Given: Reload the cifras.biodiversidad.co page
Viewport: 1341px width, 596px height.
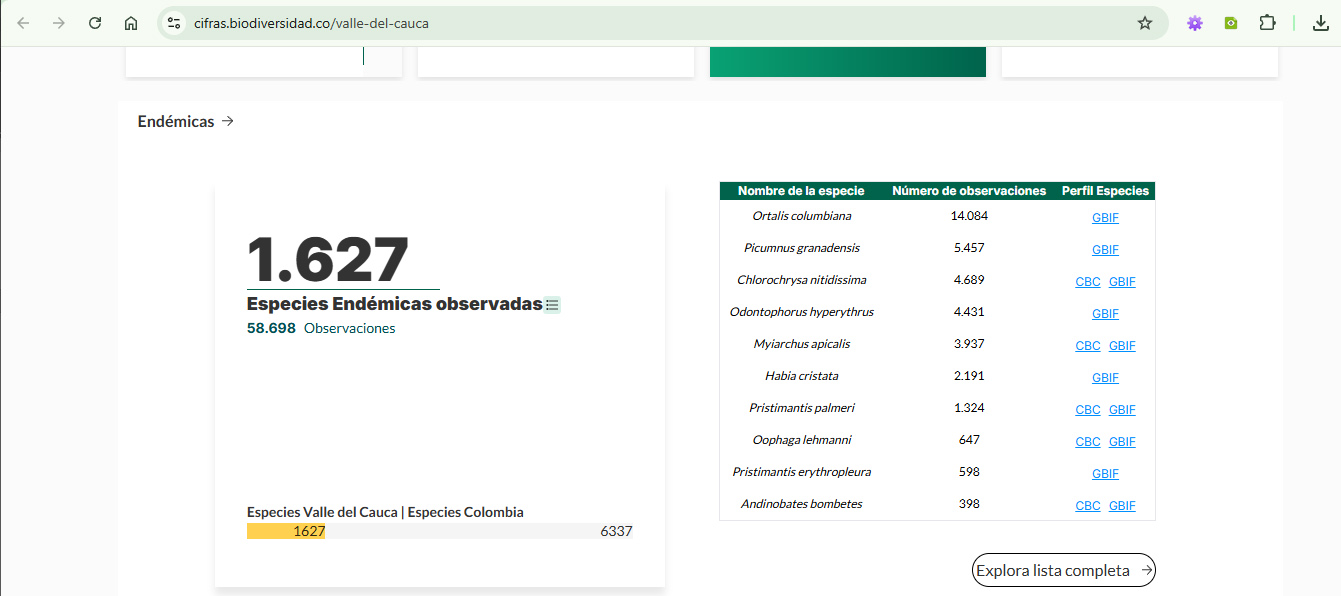Looking at the screenshot, I should point(95,23).
